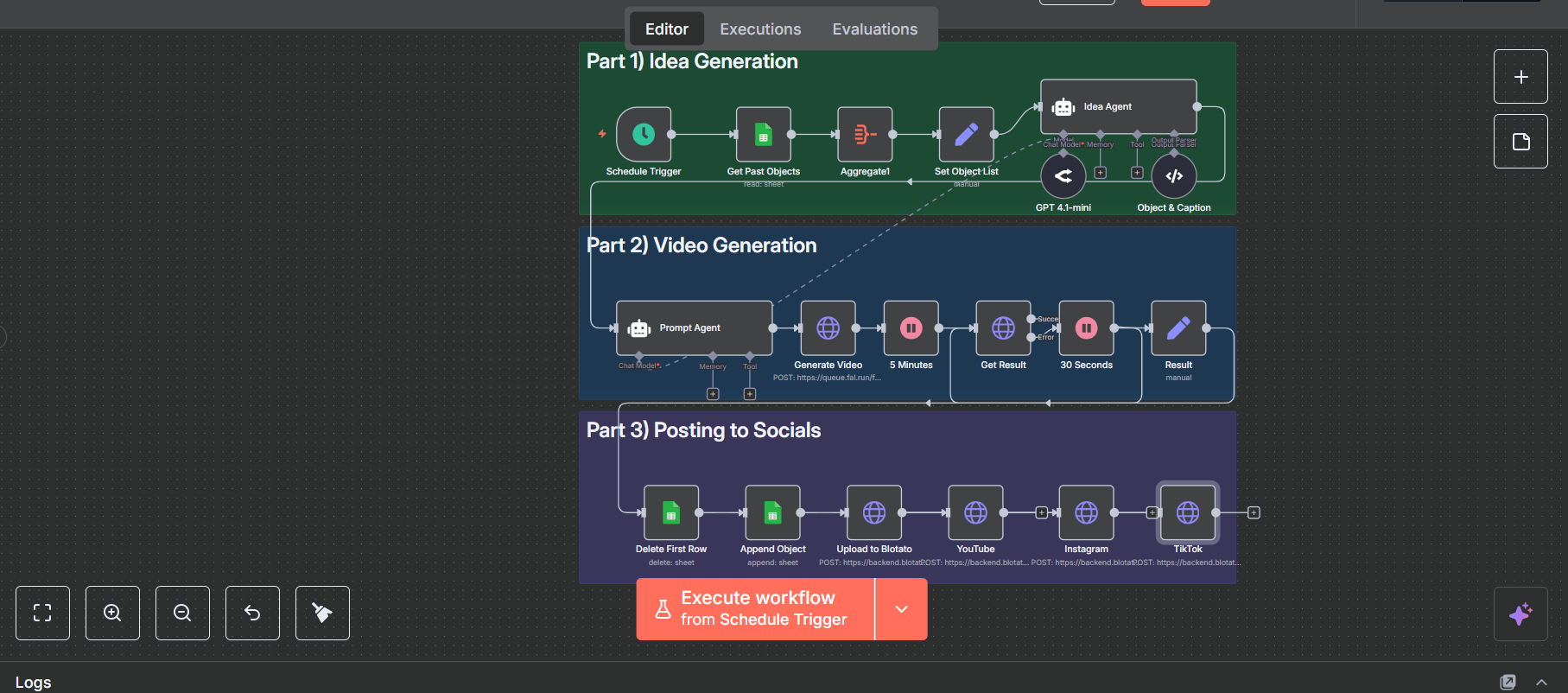Open the Execute workflow trigger dropdown
The width and height of the screenshot is (1568, 693).
(x=901, y=609)
